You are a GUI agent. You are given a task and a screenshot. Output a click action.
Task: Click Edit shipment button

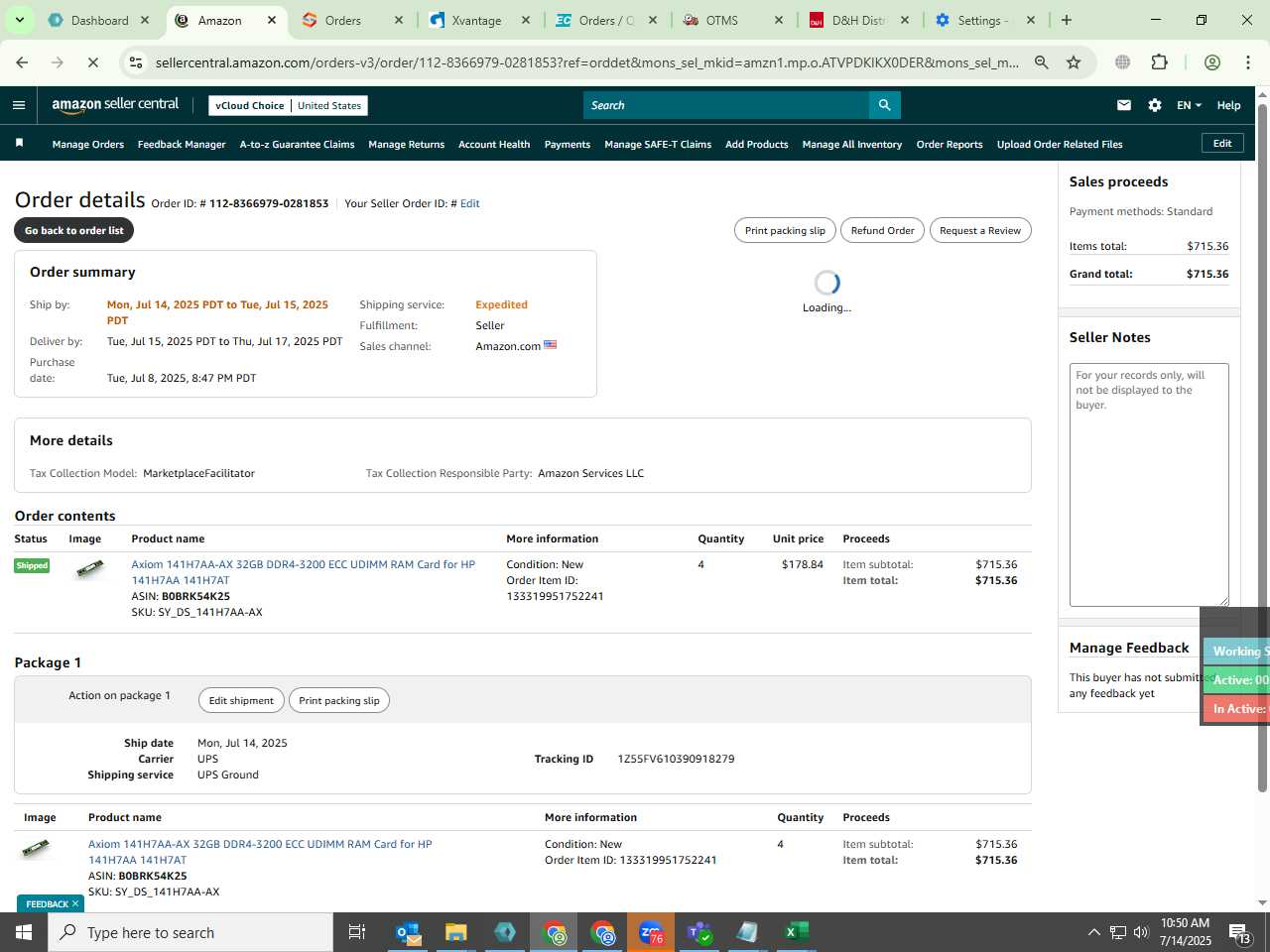point(241,700)
